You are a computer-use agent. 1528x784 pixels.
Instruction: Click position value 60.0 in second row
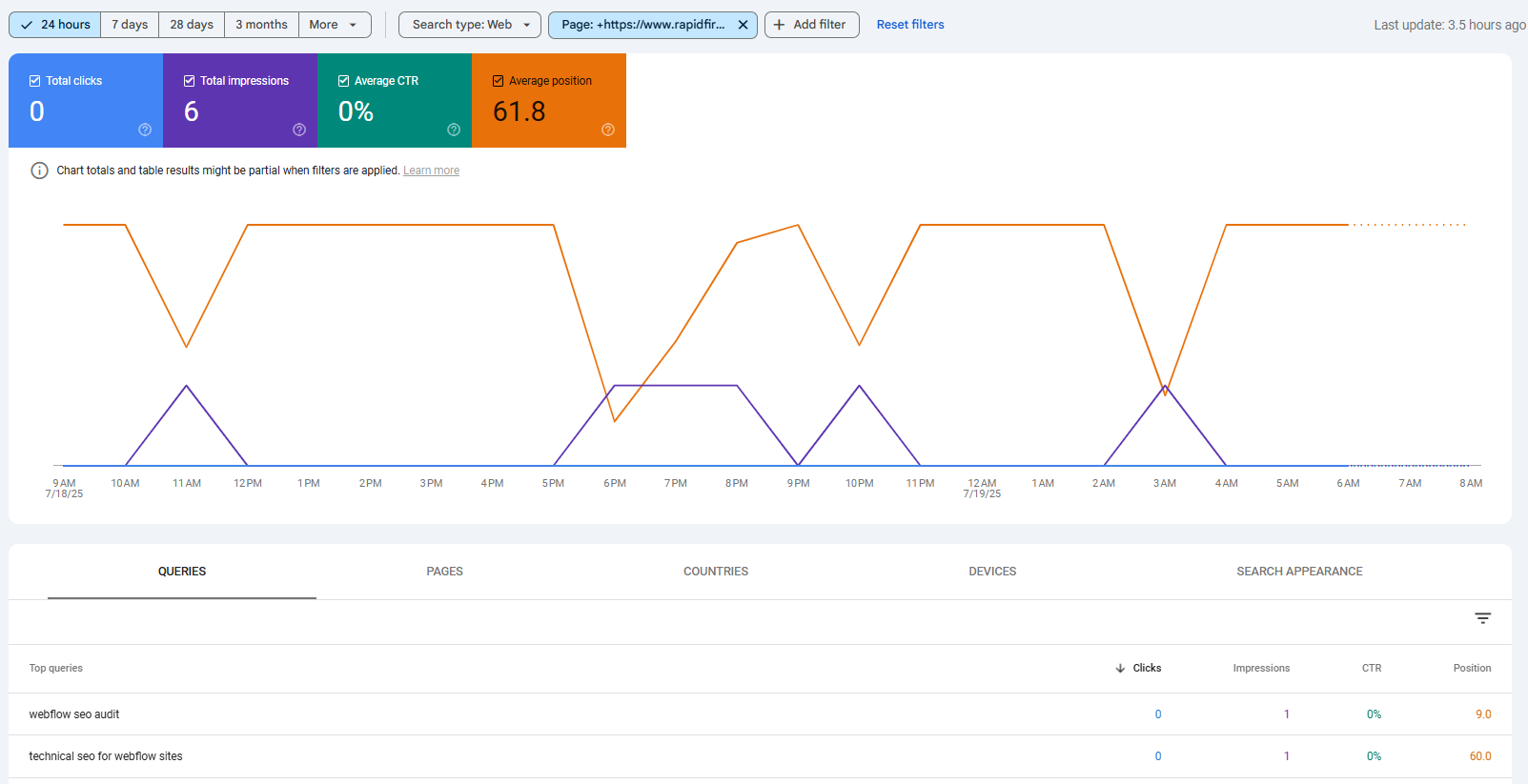(1480, 756)
